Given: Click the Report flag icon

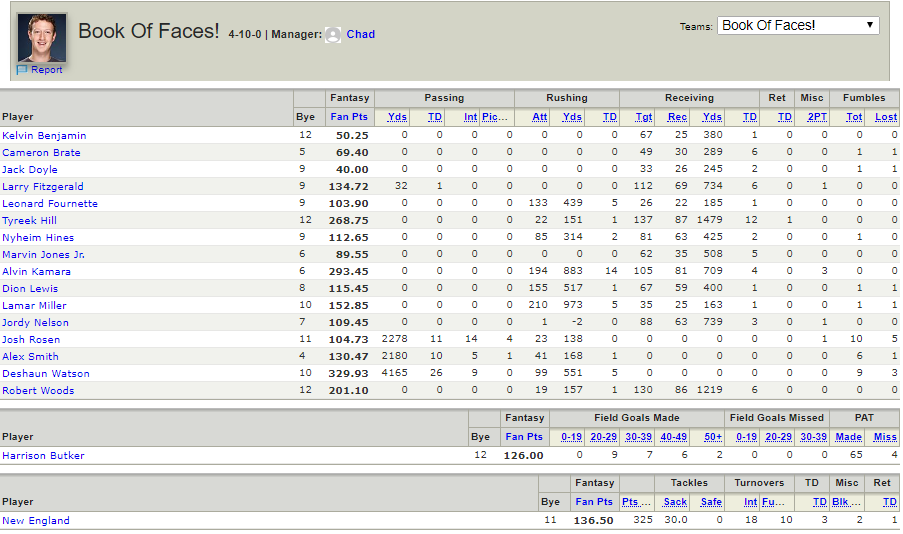Looking at the screenshot, I should pos(22,70).
